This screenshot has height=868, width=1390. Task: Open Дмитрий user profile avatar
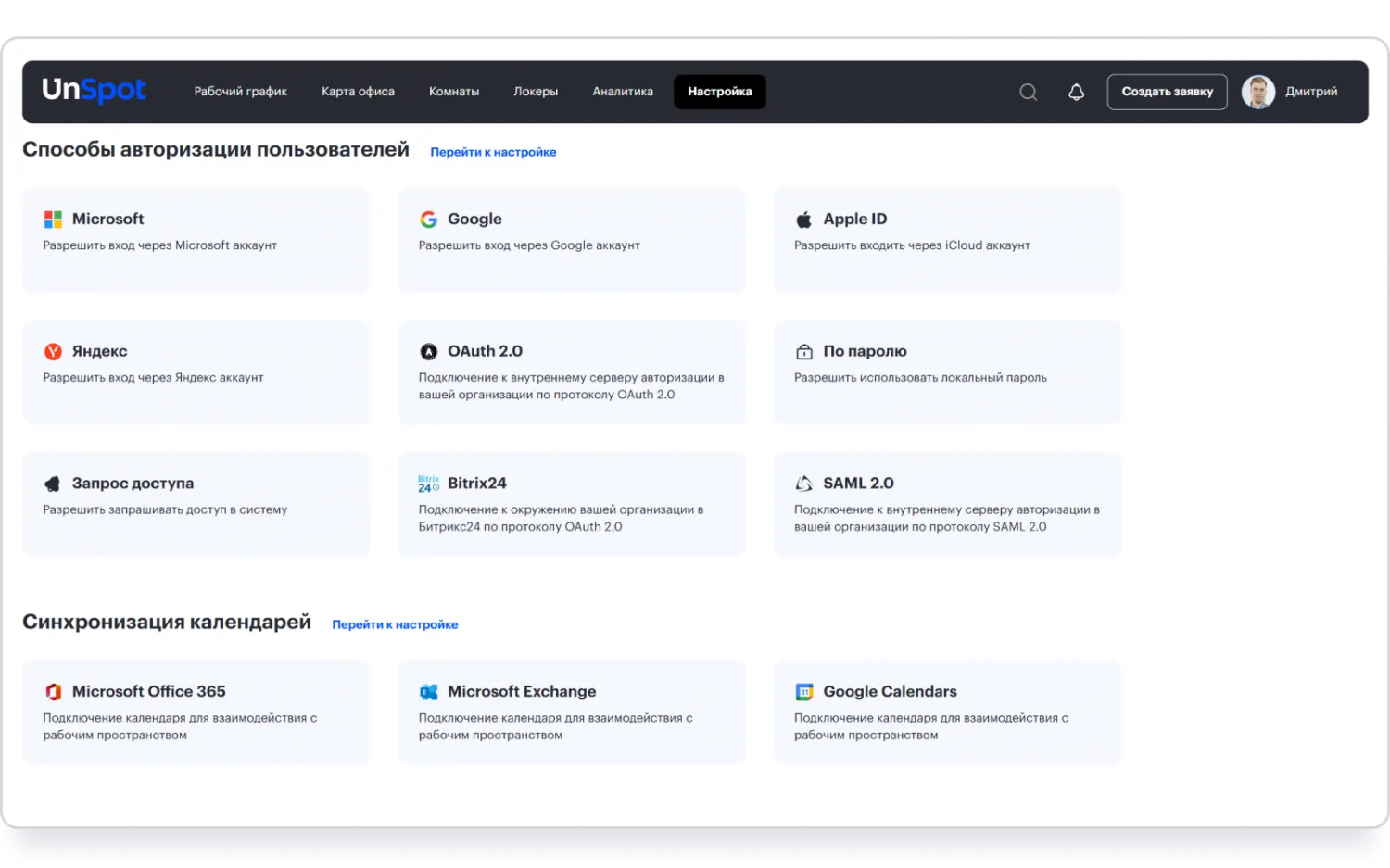tap(1257, 92)
